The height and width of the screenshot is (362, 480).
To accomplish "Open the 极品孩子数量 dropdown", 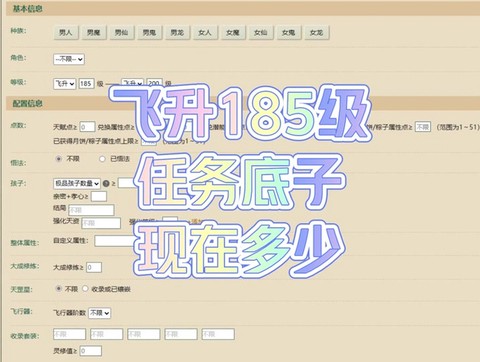I will (77, 183).
